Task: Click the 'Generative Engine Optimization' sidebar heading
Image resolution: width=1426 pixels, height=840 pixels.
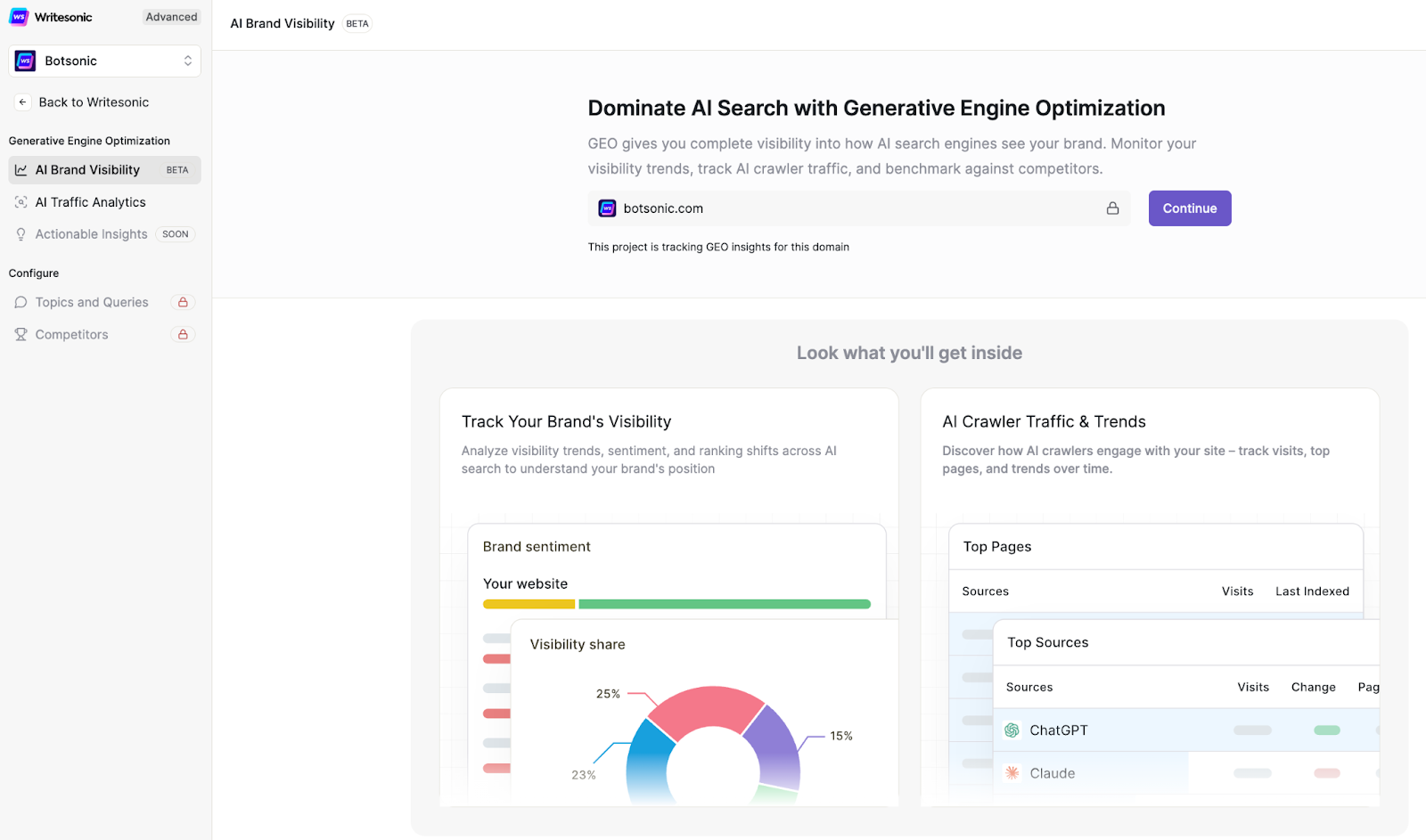Action: coord(89,141)
